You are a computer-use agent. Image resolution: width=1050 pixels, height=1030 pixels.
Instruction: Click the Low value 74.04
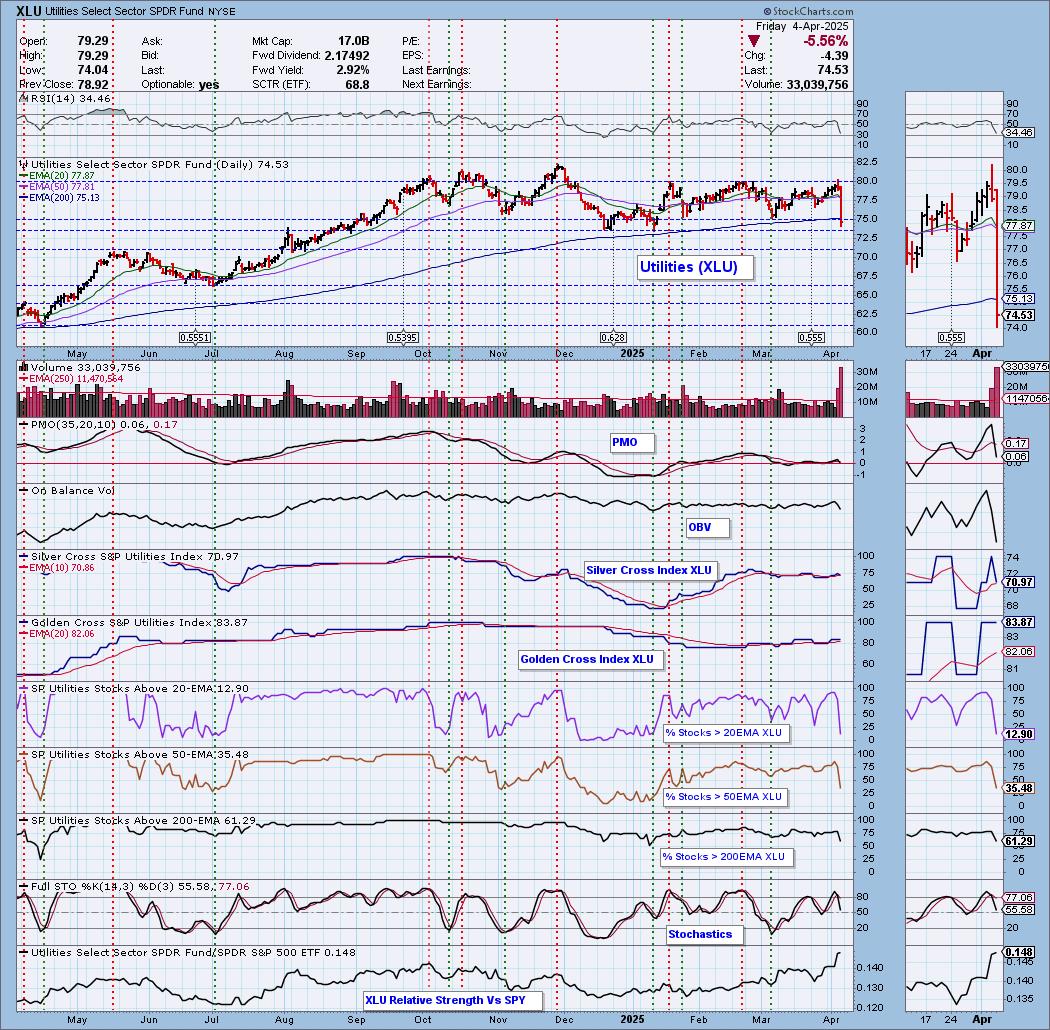tap(92, 70)
